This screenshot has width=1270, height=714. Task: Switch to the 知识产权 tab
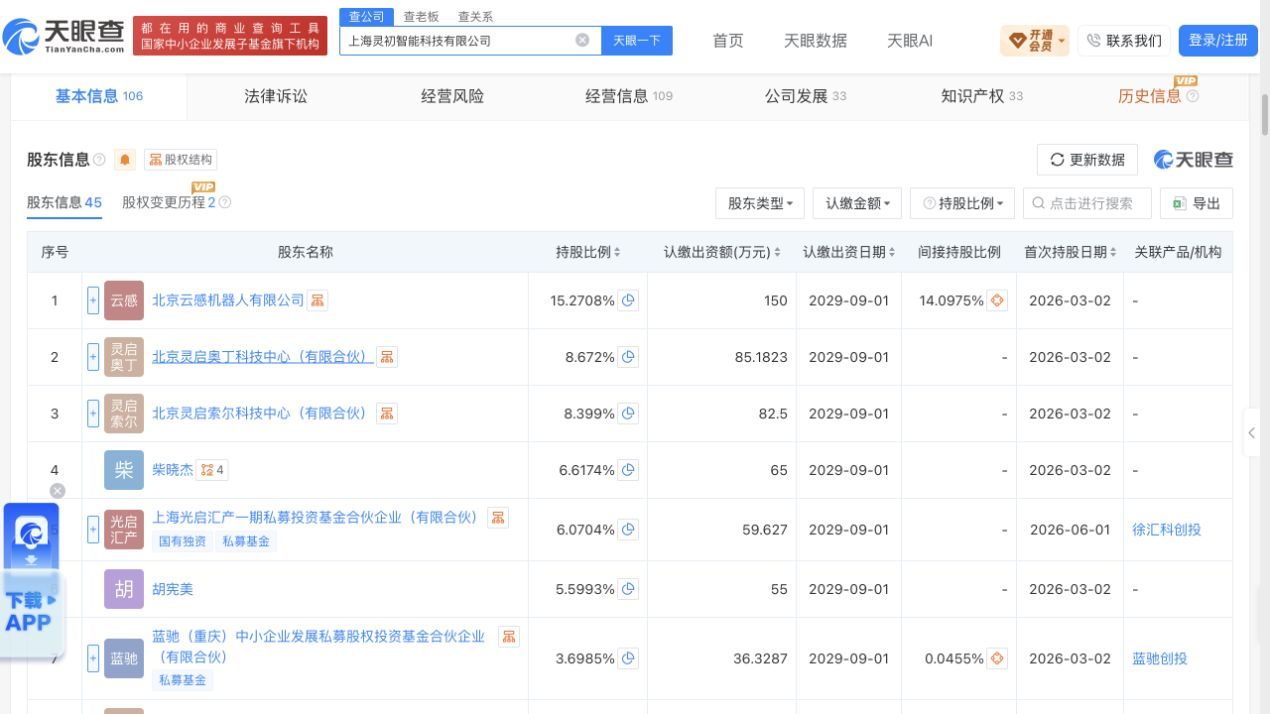pos(981,96)
